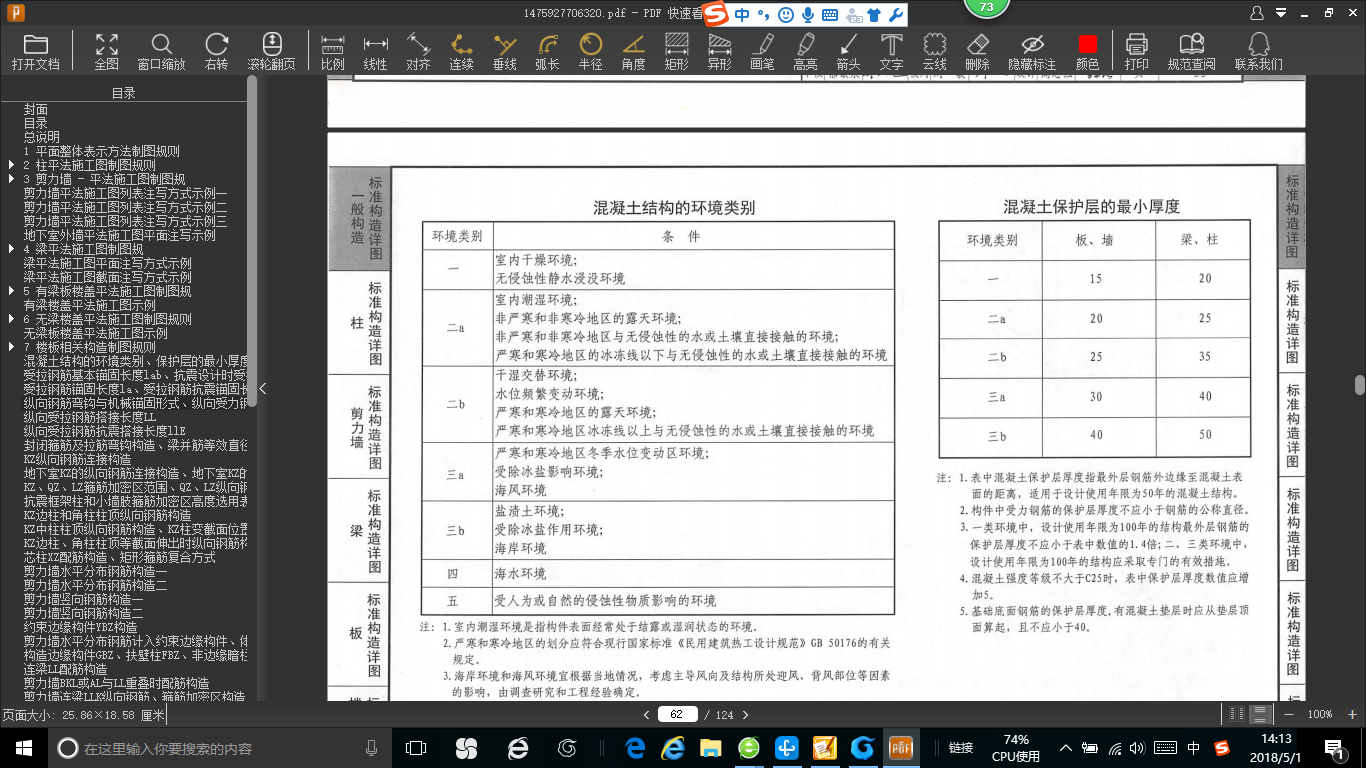
Task: Open the Windows notification center
Action: (1334, 748)
